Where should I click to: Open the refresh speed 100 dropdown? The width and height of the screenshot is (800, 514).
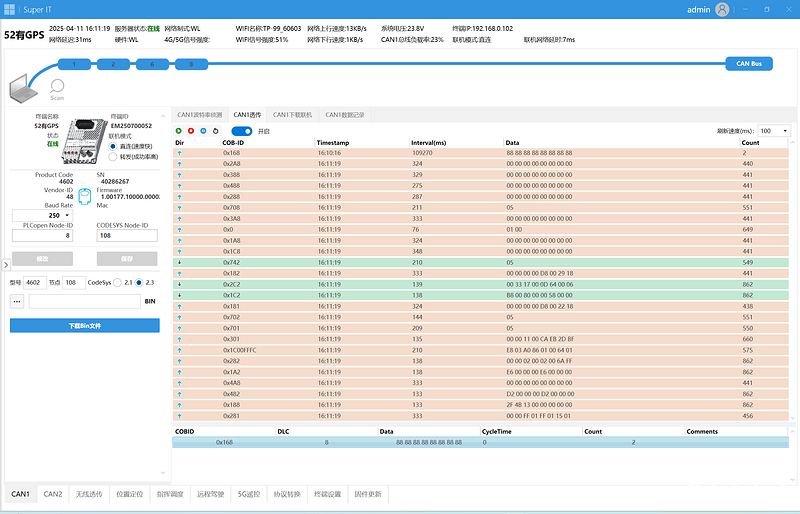[772, 131]
